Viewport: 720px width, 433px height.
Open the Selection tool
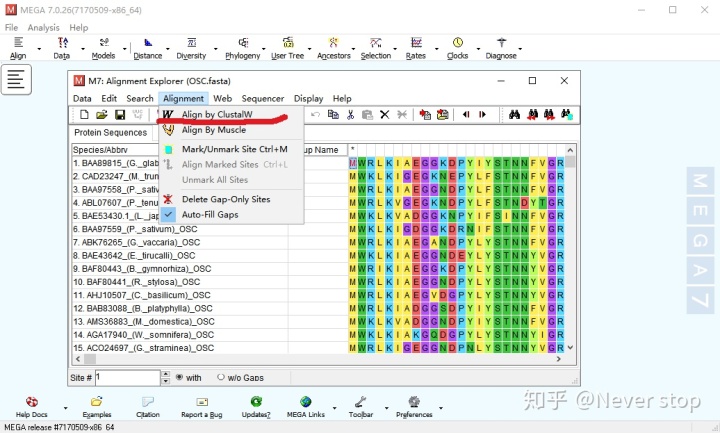tap(376, 48)
